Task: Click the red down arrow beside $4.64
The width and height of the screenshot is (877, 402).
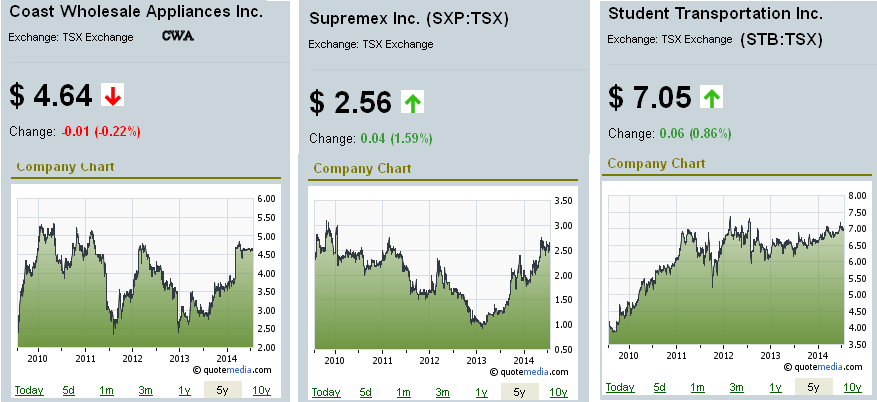Action: (112, 96)
